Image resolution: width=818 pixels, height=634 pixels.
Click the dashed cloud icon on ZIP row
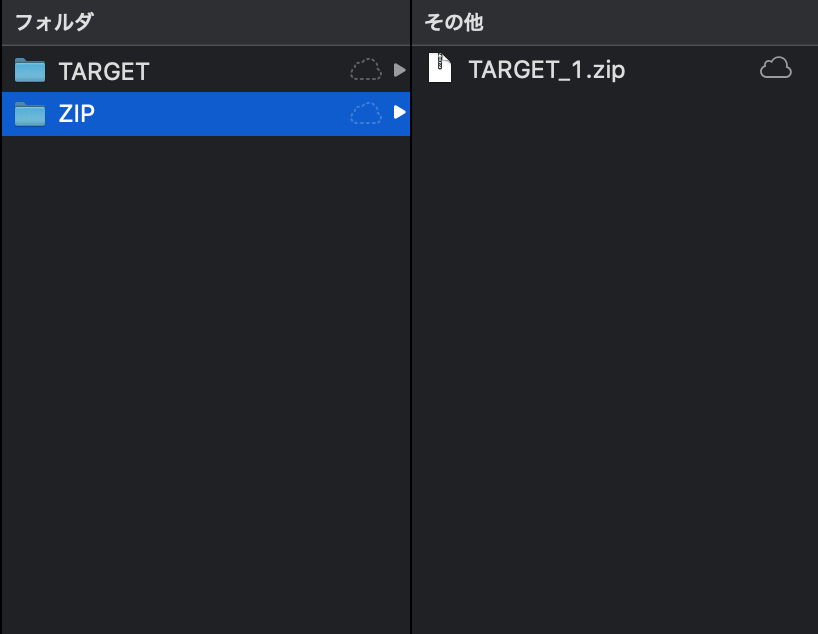366,113
